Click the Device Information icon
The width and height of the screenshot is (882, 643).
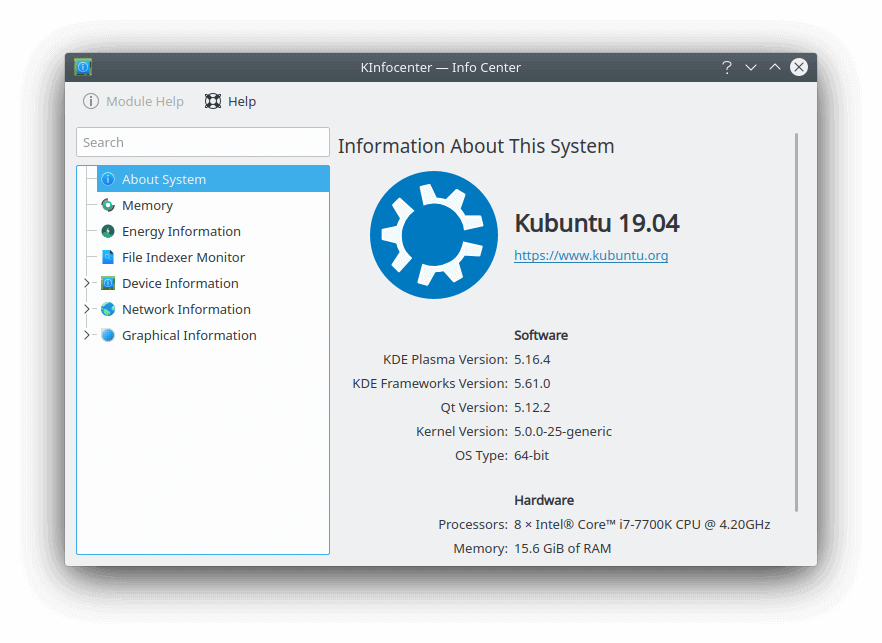108,283
